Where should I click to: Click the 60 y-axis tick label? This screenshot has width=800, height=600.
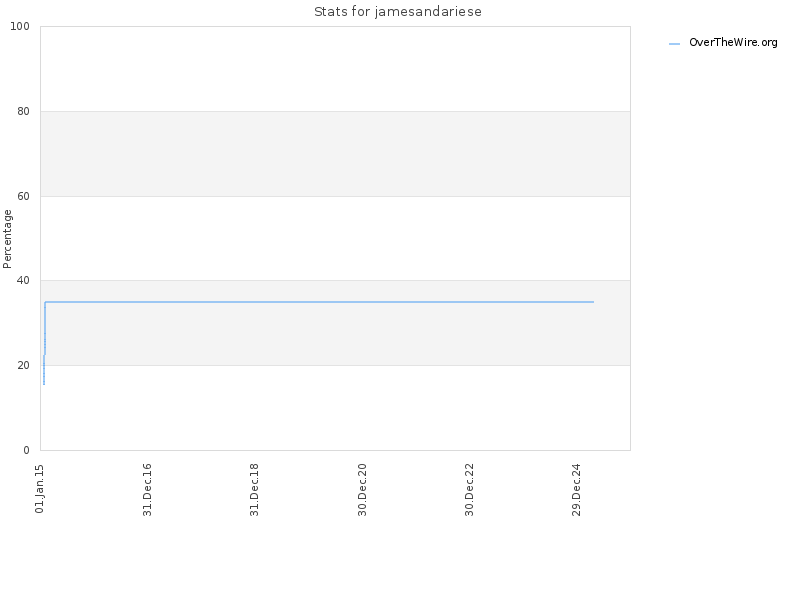(x=23, y=196)
